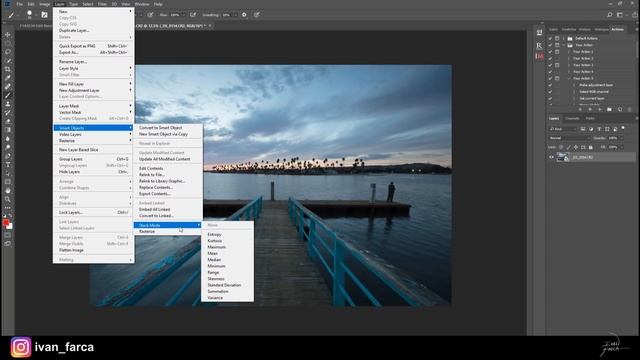Open the layer Kind filter dropdown

tap(562, 129)
